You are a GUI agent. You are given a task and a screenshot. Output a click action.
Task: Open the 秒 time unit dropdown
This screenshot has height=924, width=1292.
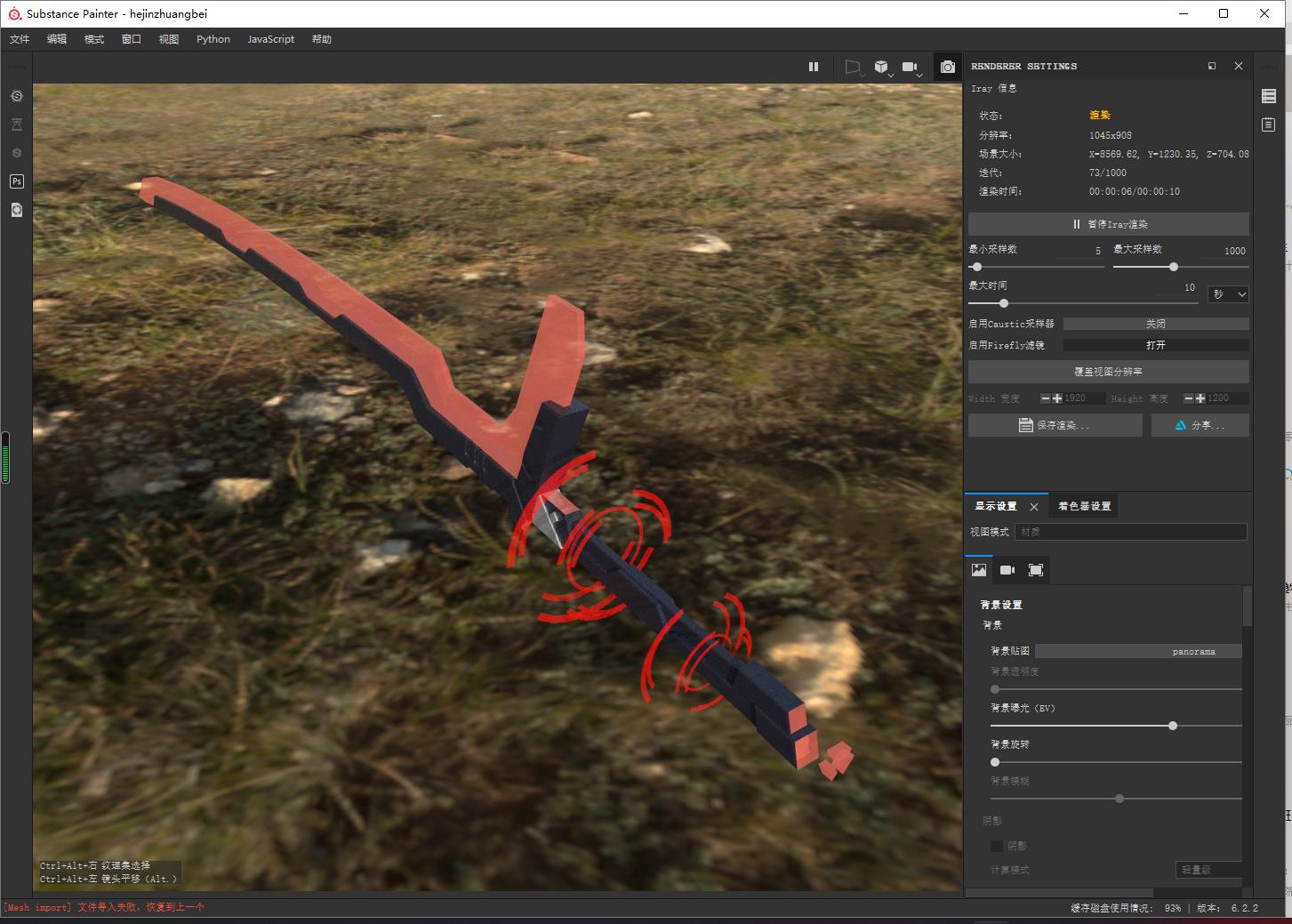[1228, 294]
